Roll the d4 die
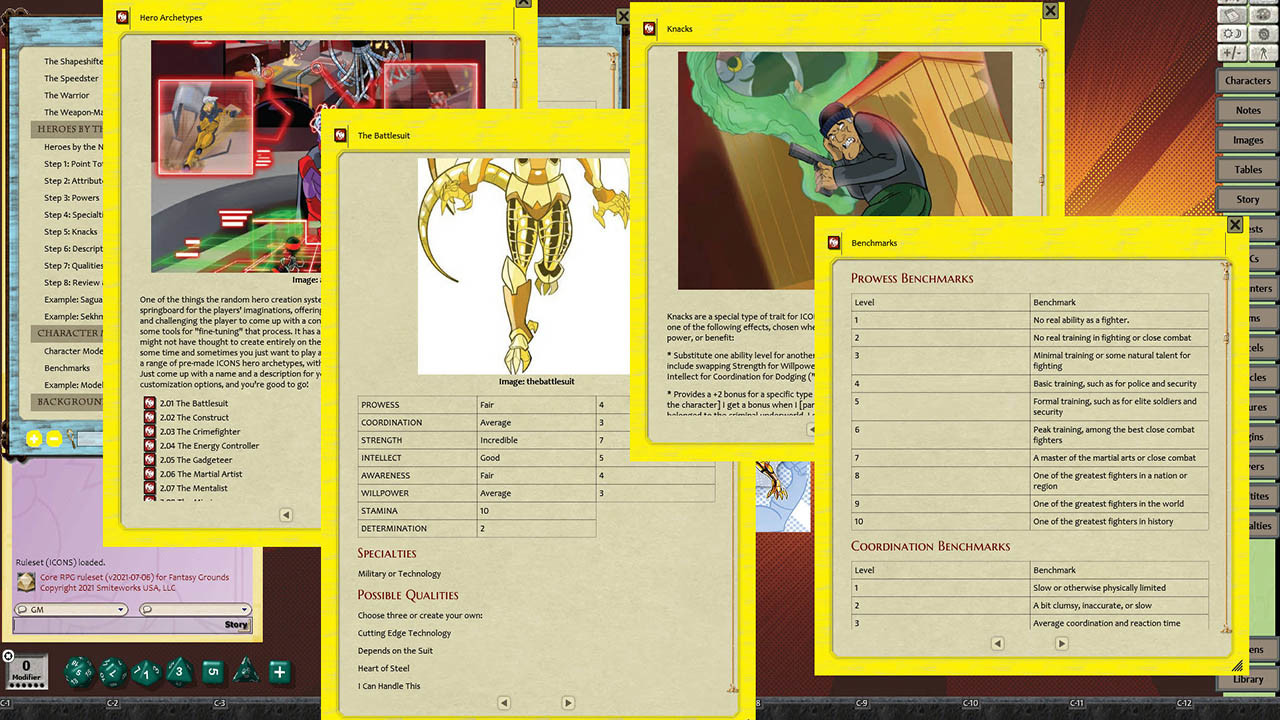 click(246, 671)
